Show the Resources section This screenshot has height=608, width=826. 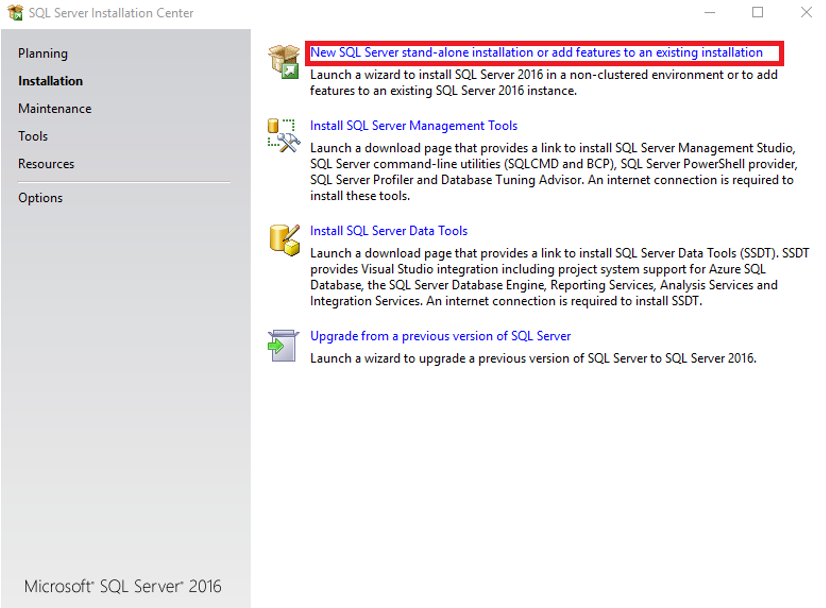(46, 164)
